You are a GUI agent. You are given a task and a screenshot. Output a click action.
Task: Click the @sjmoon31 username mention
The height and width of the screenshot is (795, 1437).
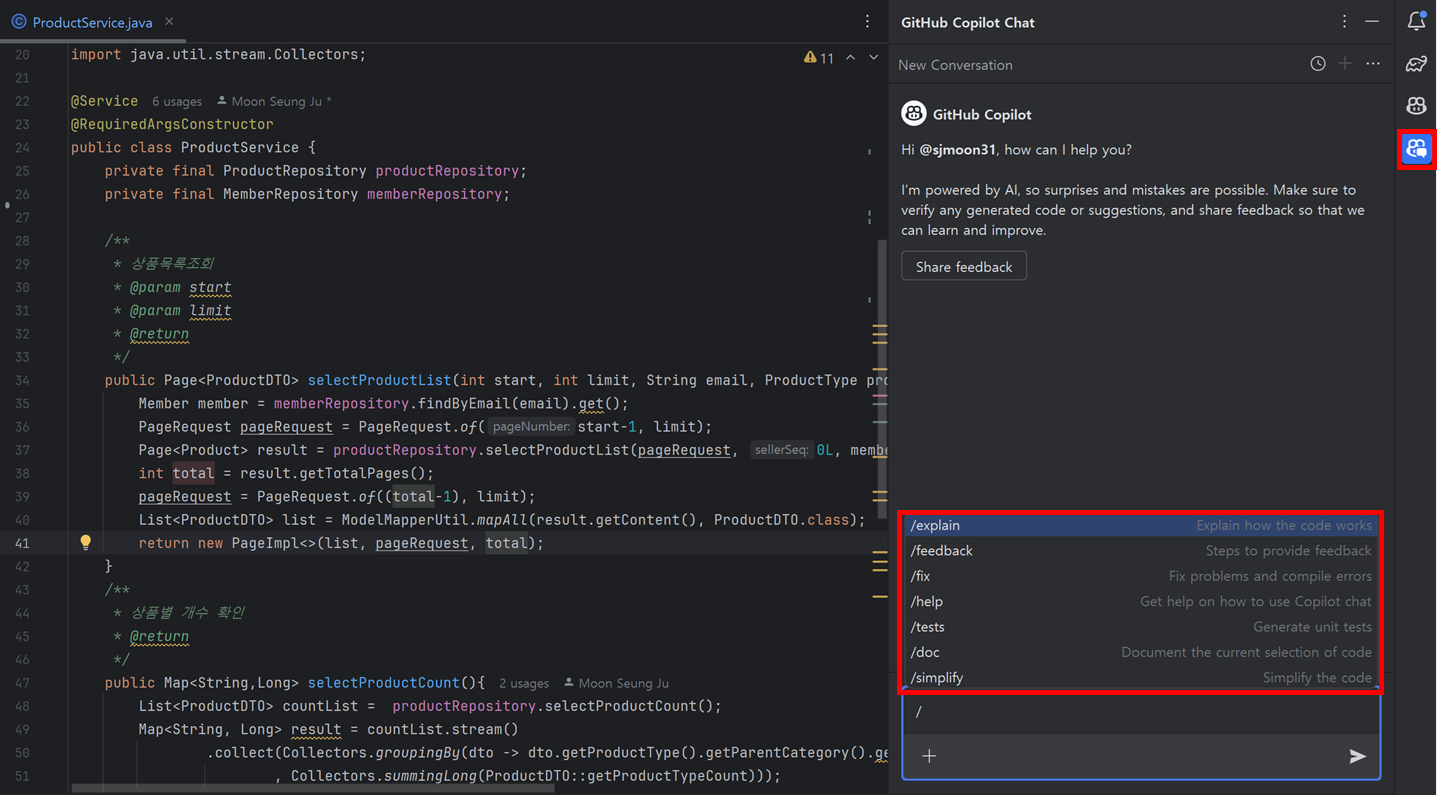coord(957,150)
